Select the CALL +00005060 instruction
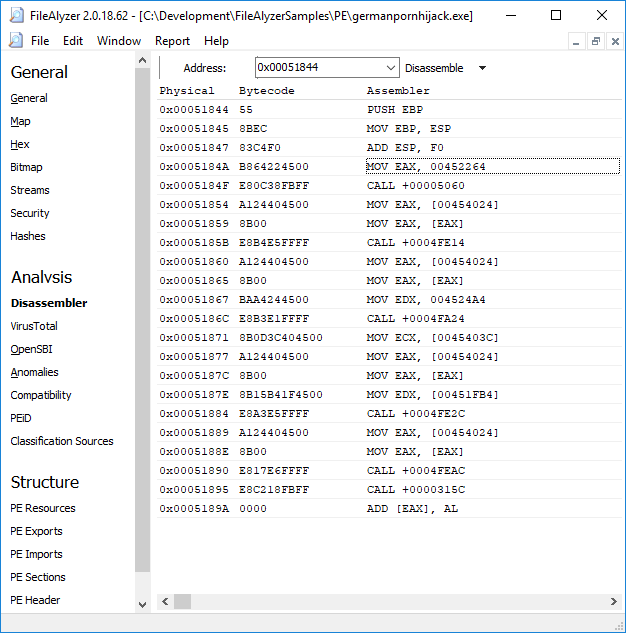626x633 pixels. (415, 186)
